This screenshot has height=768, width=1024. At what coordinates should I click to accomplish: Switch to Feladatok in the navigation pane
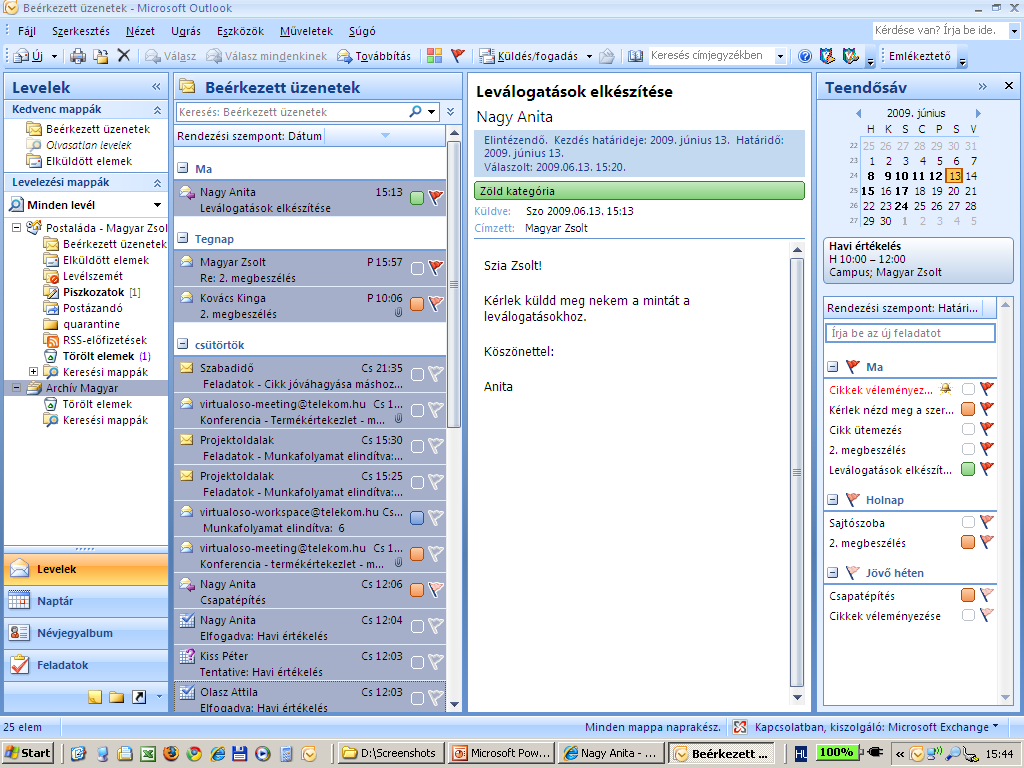pos(86,665)
